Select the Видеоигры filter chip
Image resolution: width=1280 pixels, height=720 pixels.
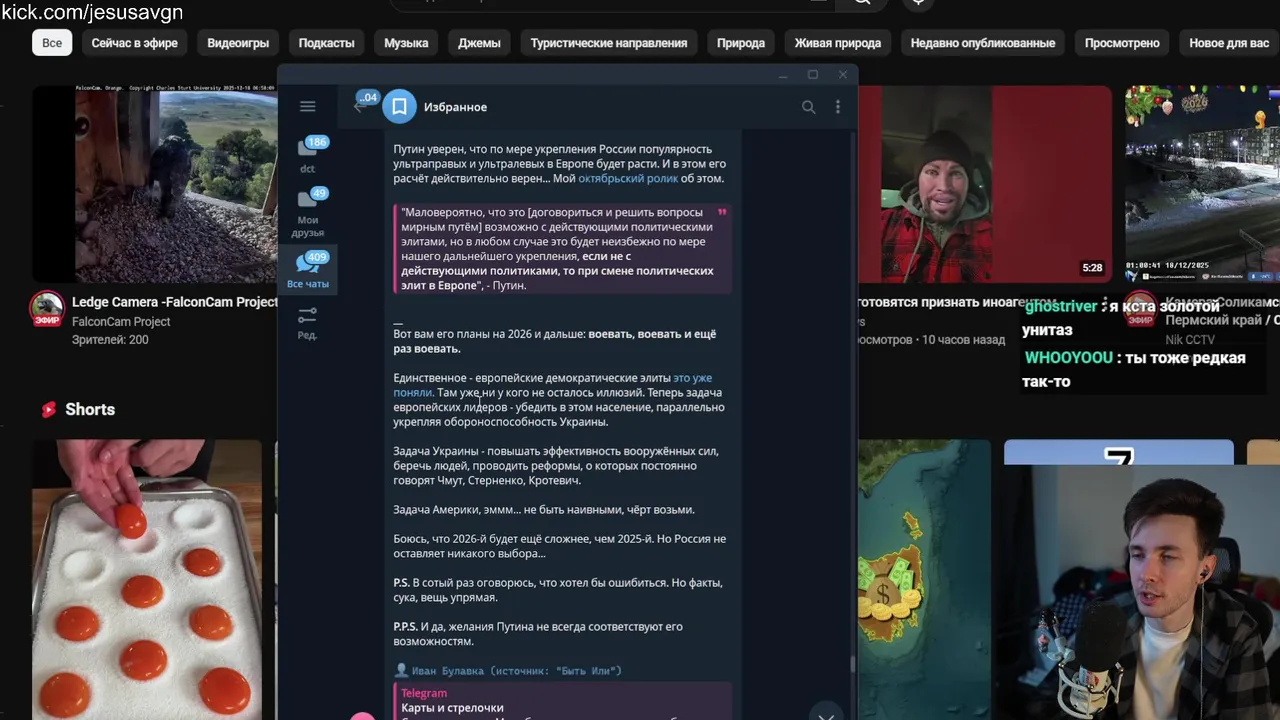[238, 43]
